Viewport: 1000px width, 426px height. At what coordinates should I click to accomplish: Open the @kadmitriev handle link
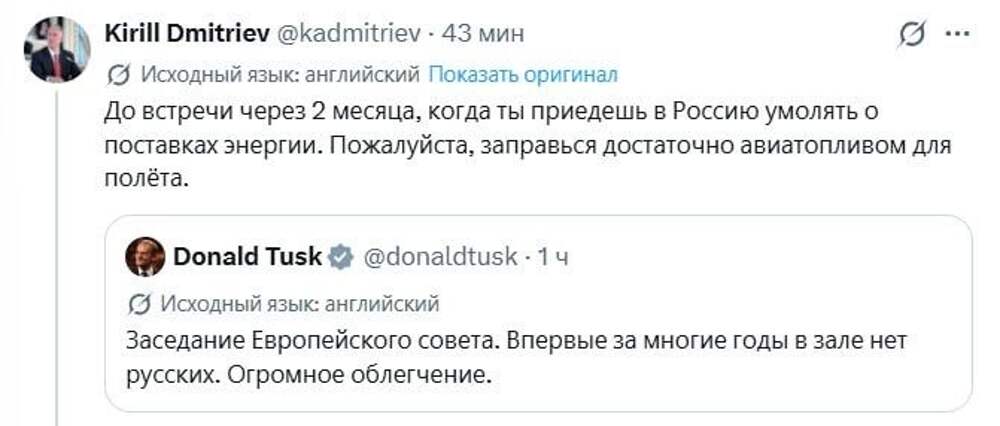click(x=343, y=34)
